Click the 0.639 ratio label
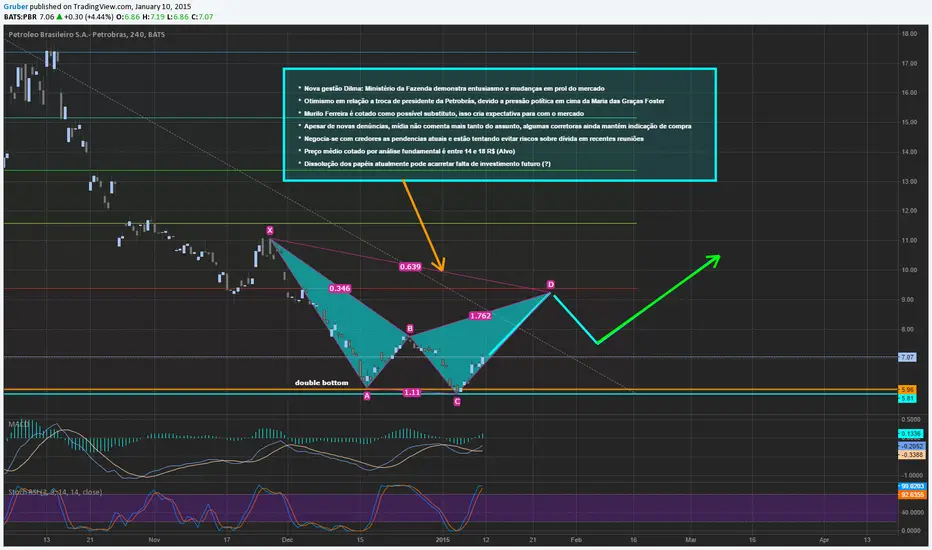The image size is (932, 550). [410, 266]
